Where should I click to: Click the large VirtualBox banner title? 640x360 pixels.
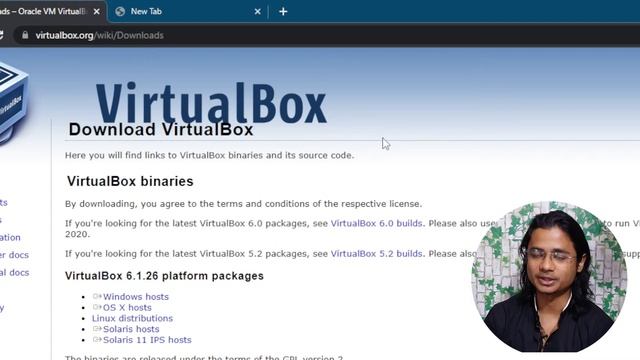211,103
